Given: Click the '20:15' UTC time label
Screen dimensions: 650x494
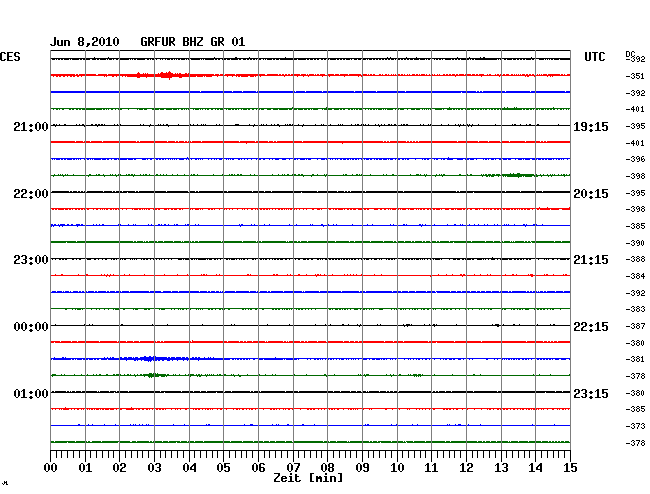Looking at the screenshot, I should point(591,194).
